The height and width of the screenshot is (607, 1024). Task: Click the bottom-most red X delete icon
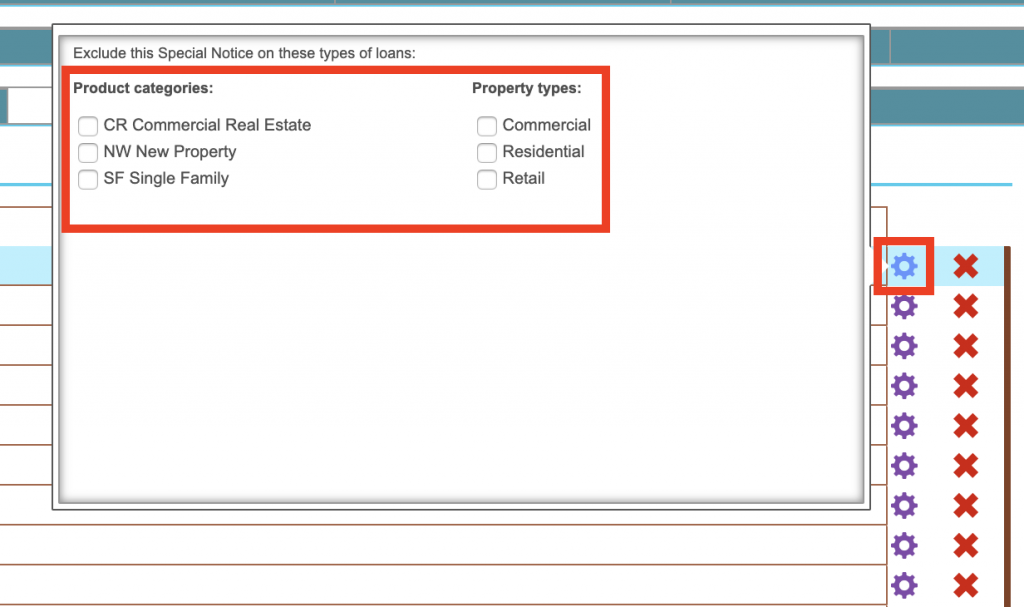[965, 585]
